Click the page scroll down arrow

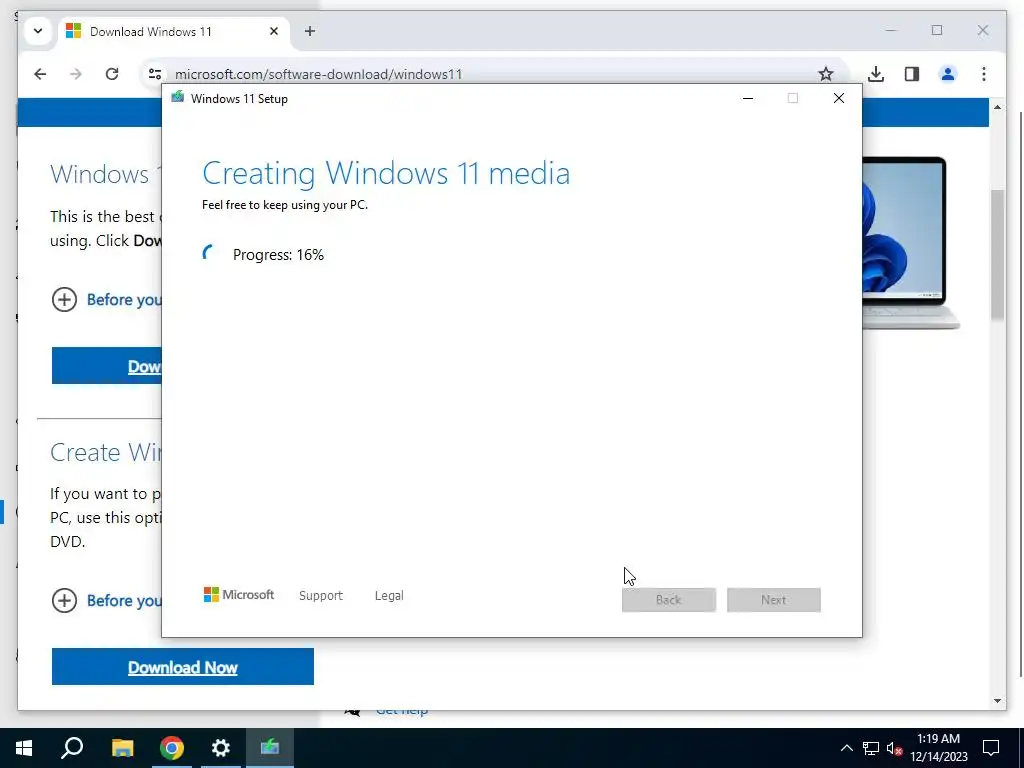point(997,701)
